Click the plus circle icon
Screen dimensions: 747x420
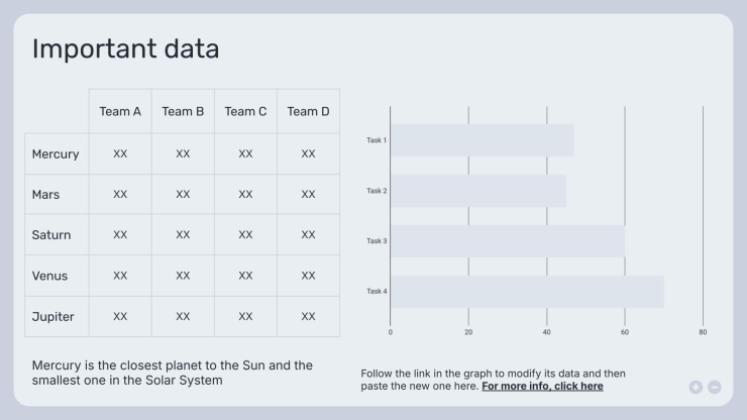point(696,387)
